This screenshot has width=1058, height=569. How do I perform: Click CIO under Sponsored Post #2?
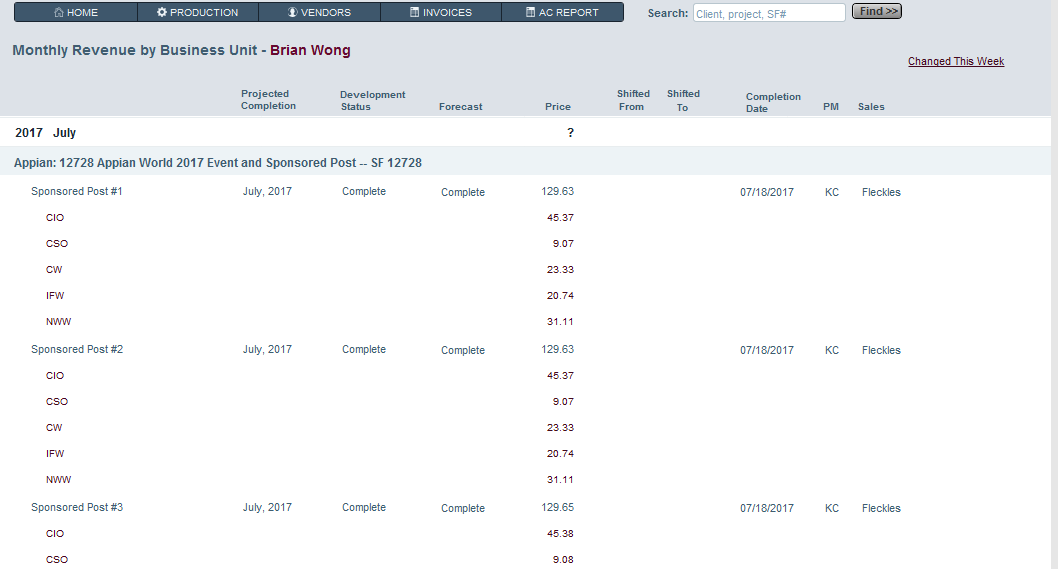(x=55, y=375)
